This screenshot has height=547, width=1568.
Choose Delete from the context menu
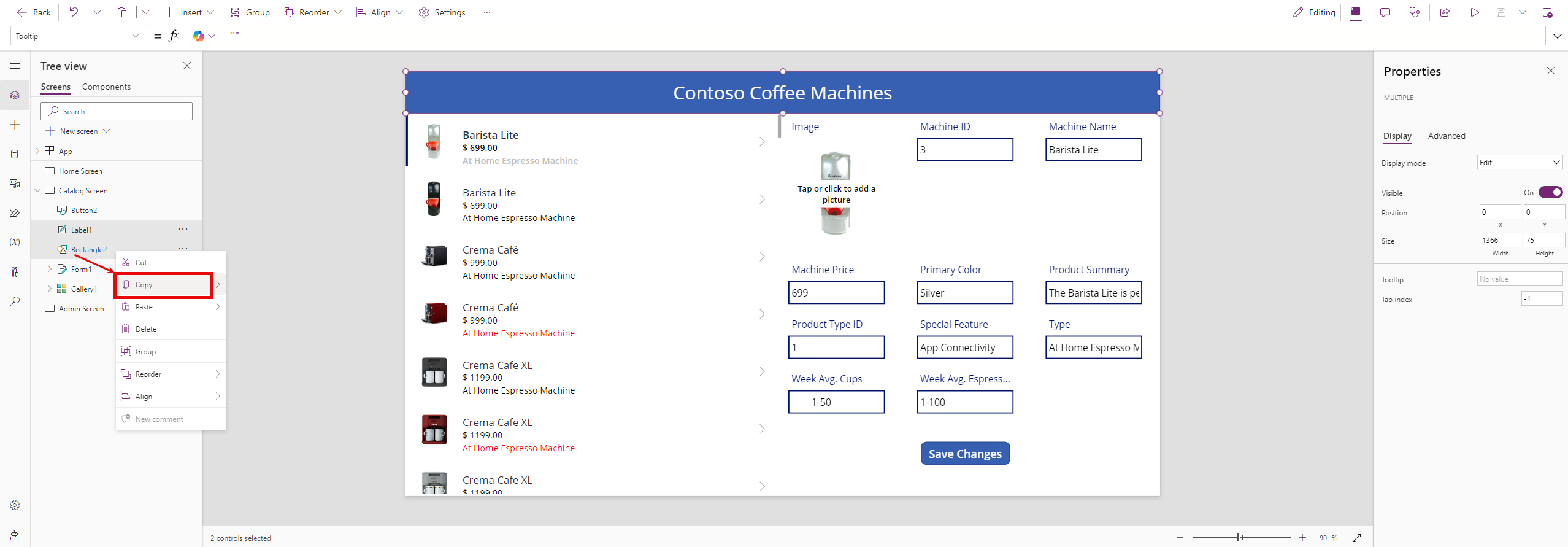coord(171,329)
